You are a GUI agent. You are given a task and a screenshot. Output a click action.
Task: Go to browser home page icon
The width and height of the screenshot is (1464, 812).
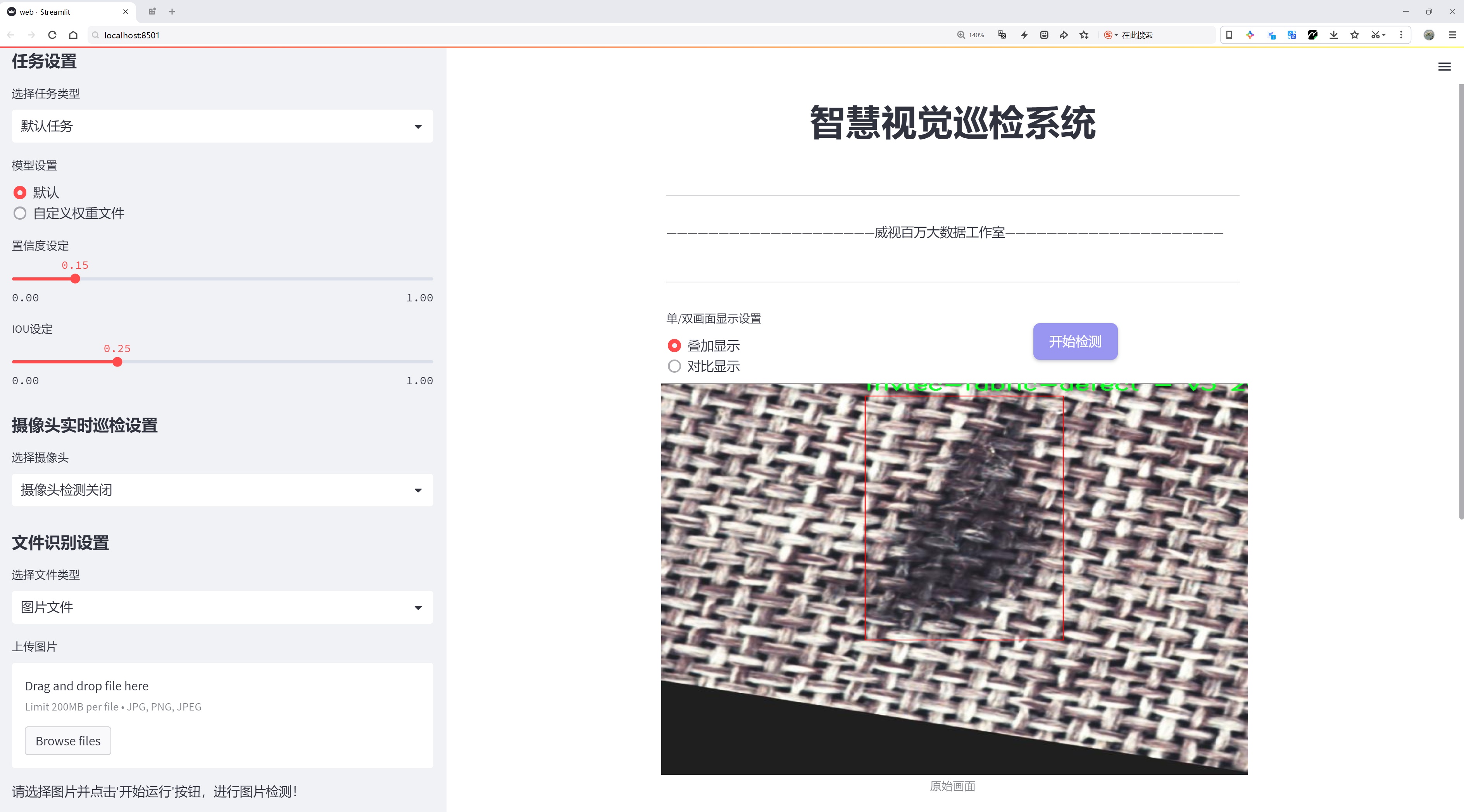click(x=73, y=35)
